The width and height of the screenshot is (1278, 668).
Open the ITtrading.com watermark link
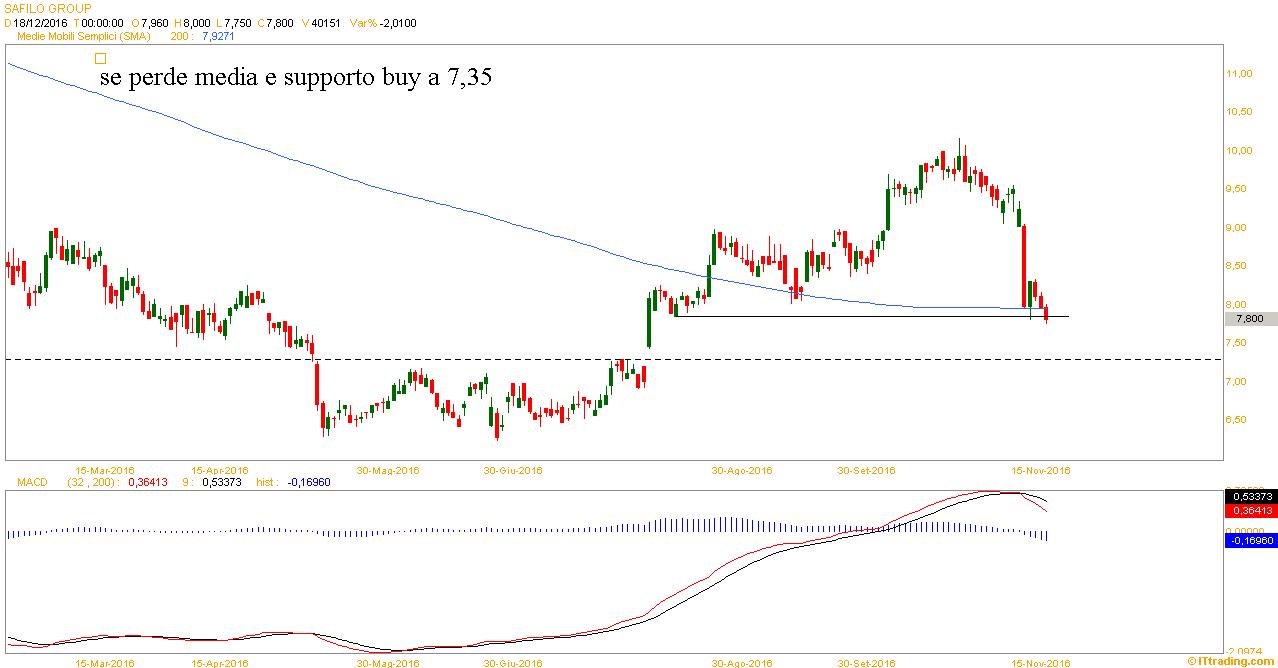1233,661
